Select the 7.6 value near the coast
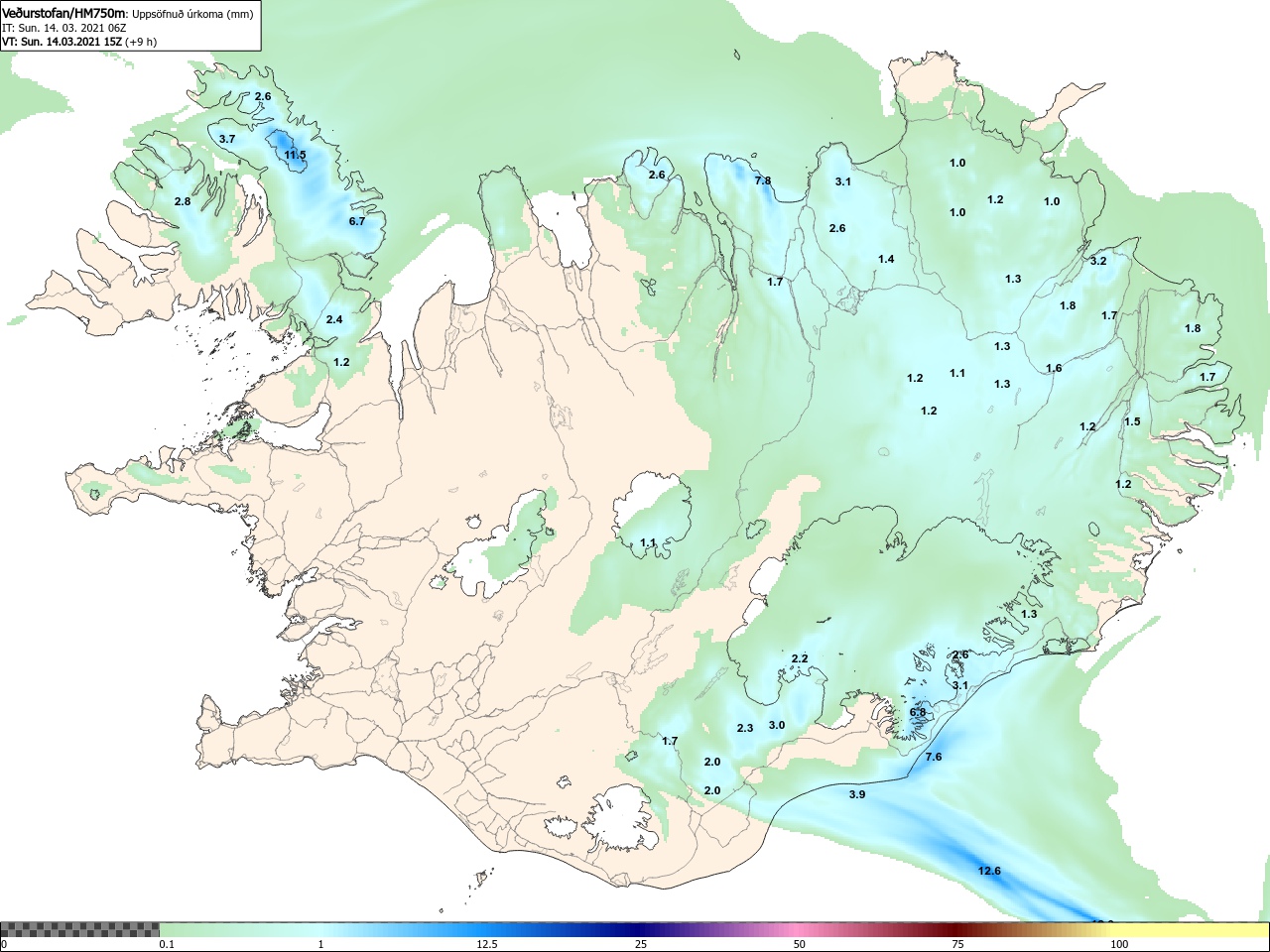The image size is (1270, 952). (x=934, y=757)
